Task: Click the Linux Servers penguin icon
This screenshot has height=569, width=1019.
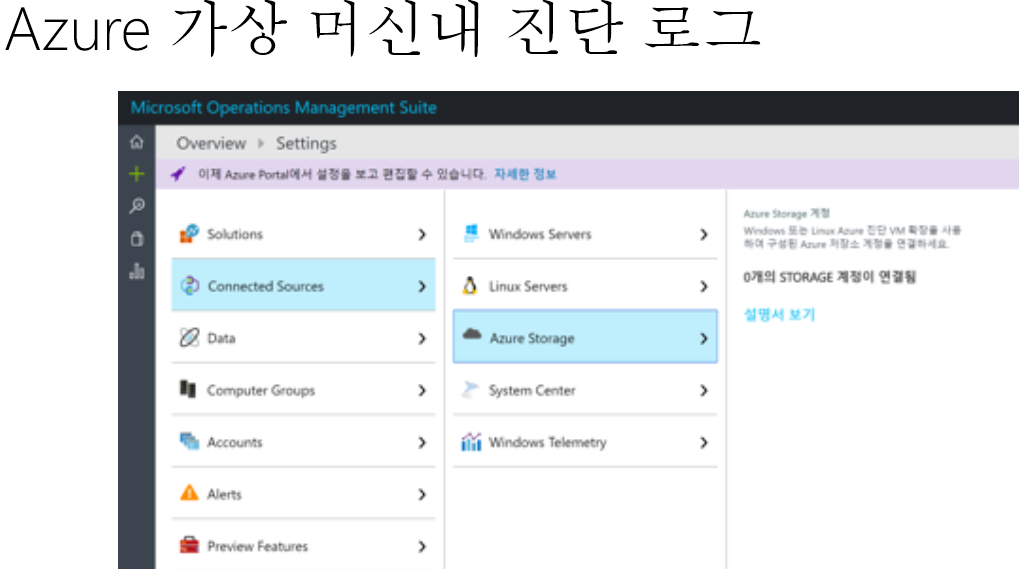Action: (470, 285)
